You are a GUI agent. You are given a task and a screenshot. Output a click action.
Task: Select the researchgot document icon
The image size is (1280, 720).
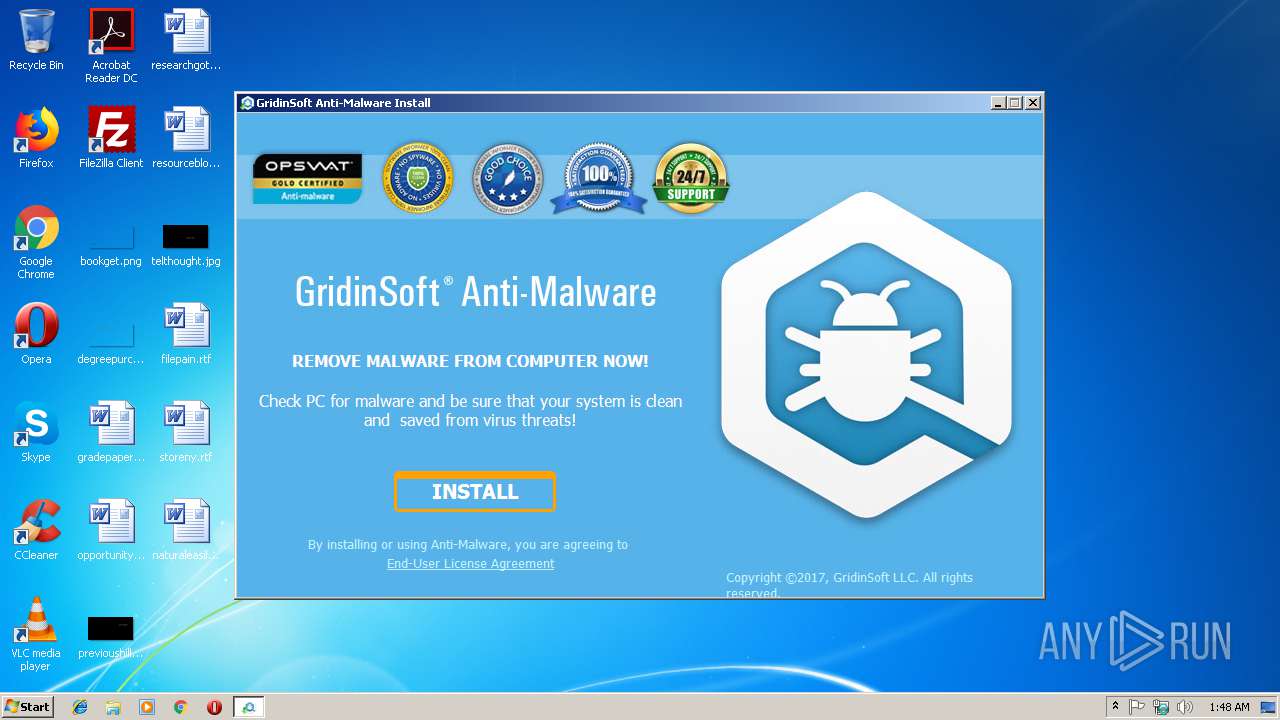click(186, 40)
